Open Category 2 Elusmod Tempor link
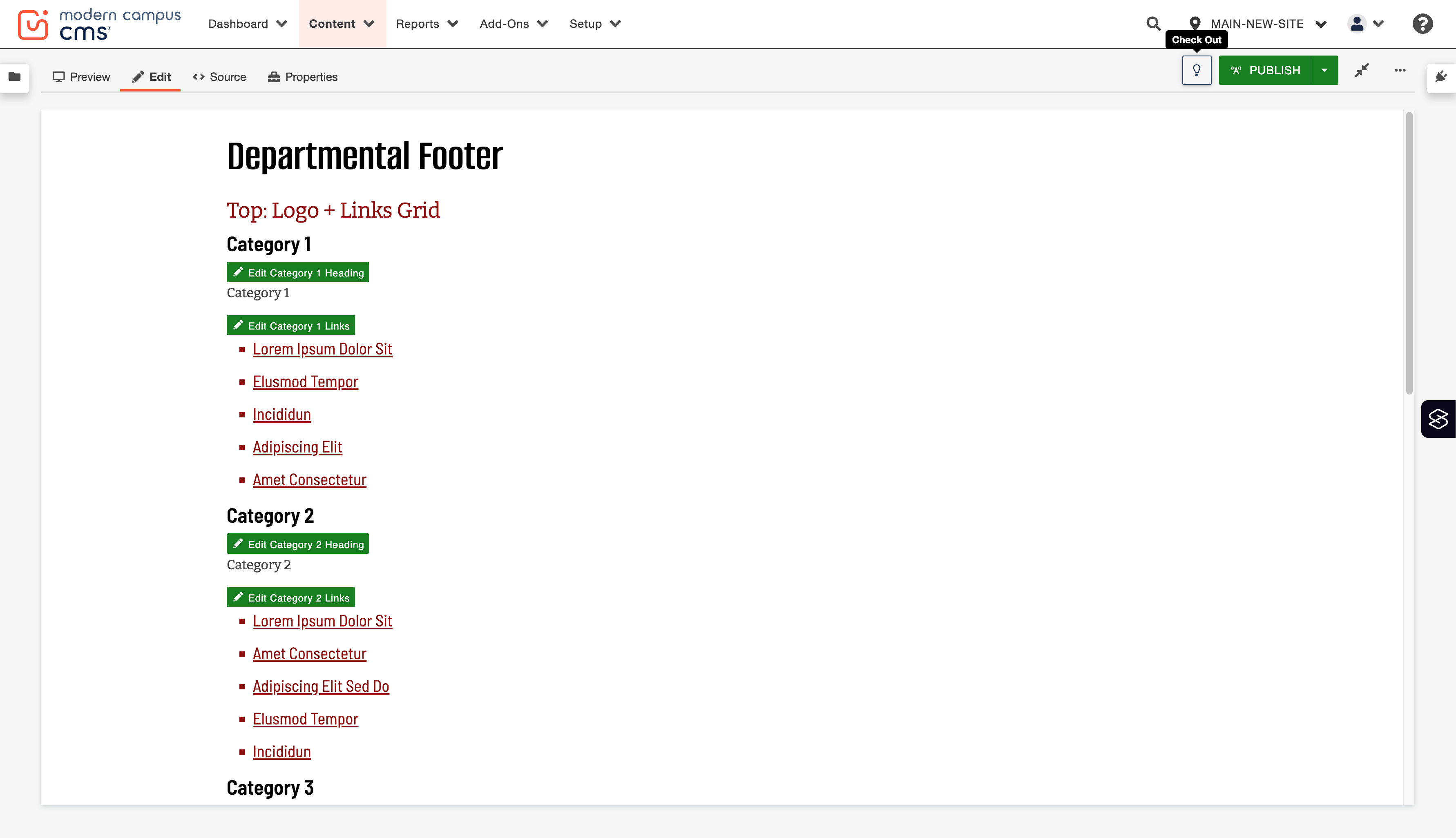The image size is (1456, 838). pos(305,719)
